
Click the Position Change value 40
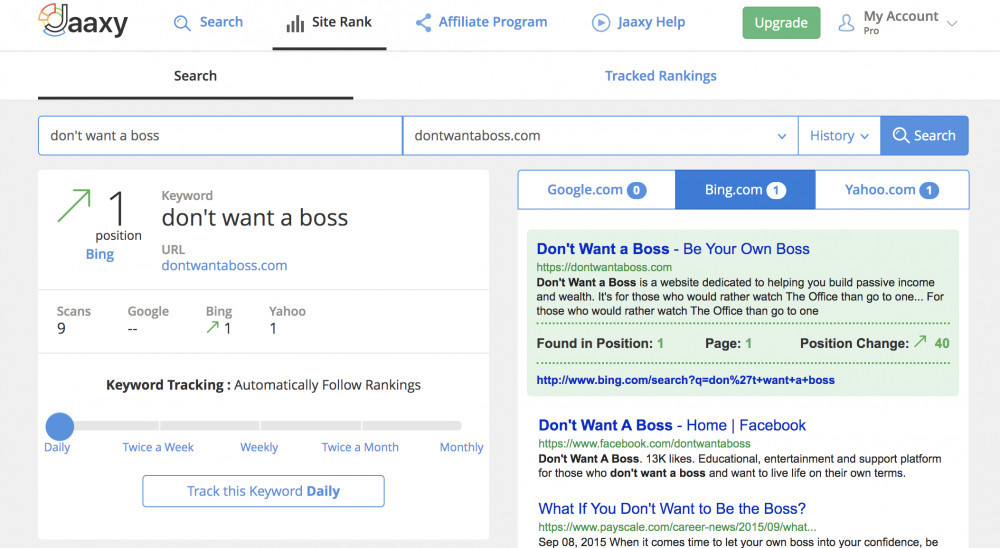point(942,343)
